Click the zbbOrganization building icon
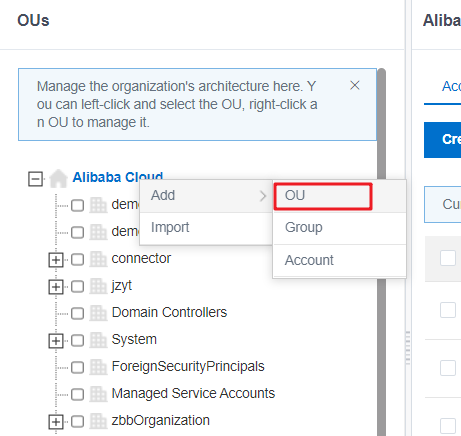This screenshot has height=436, width=461. coord(98,421)
